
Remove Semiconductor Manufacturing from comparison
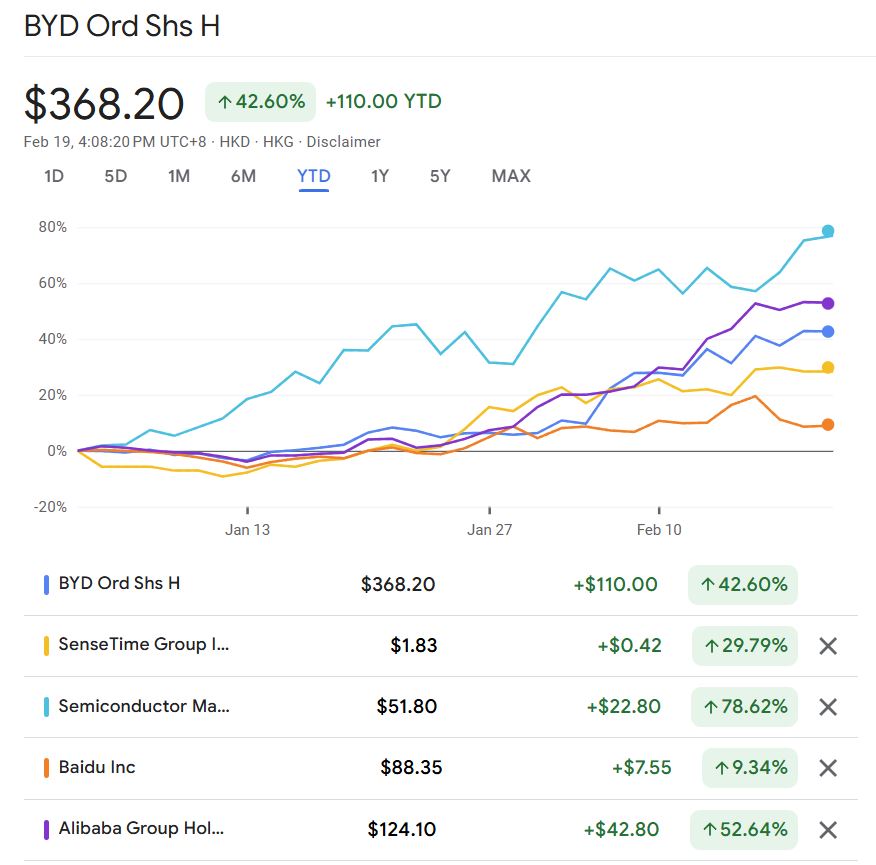[x=827, y=707]
